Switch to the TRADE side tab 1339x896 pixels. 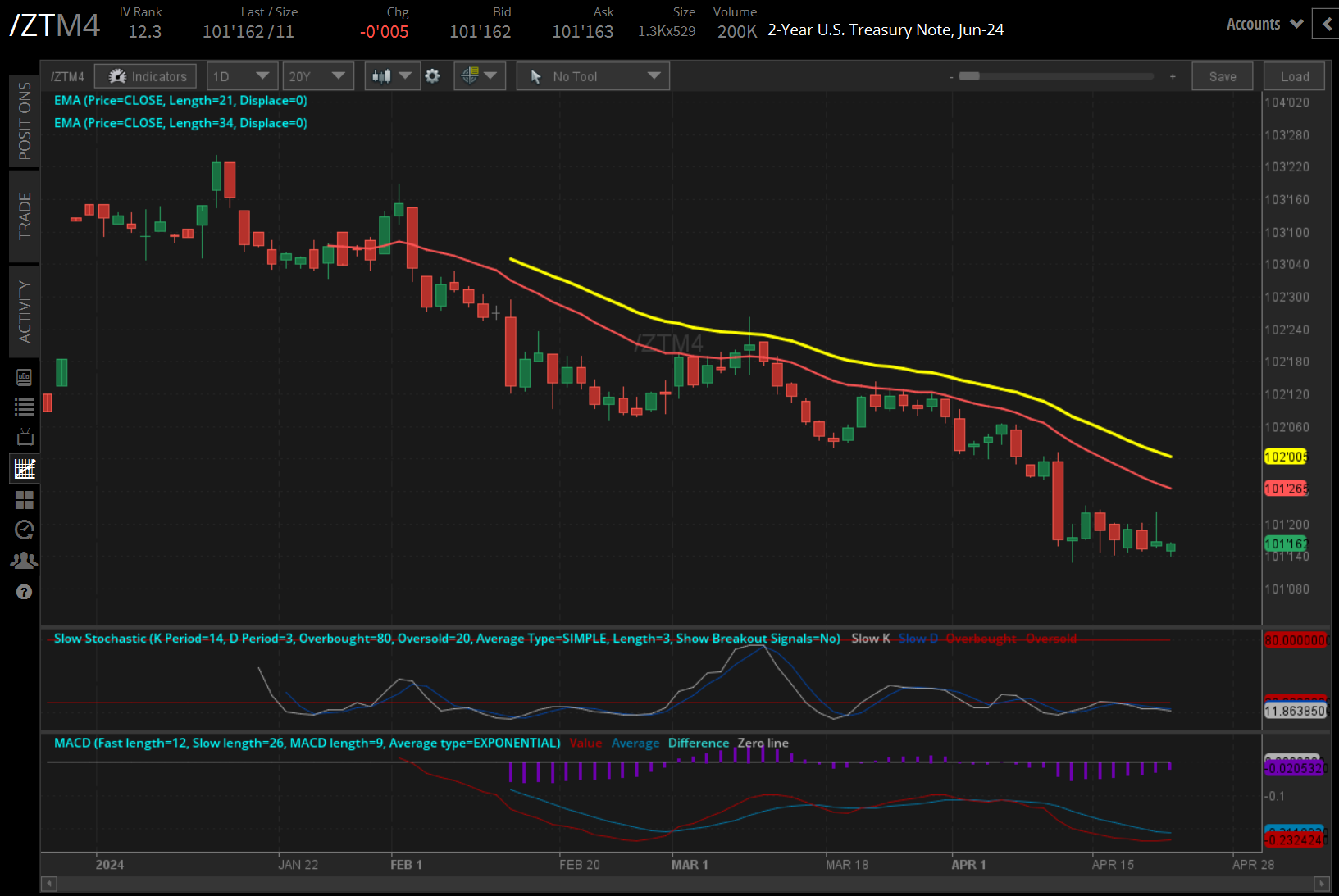[x=25, y=216]
